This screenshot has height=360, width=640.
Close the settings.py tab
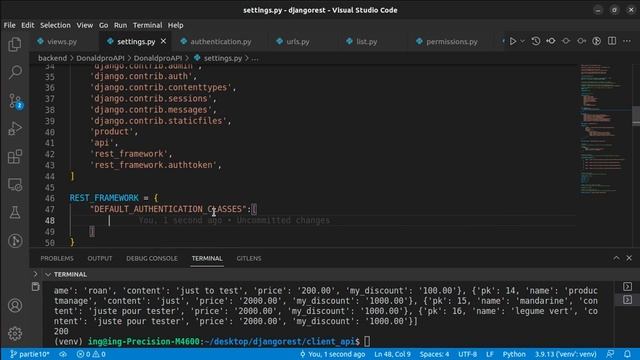click(163, 41)
